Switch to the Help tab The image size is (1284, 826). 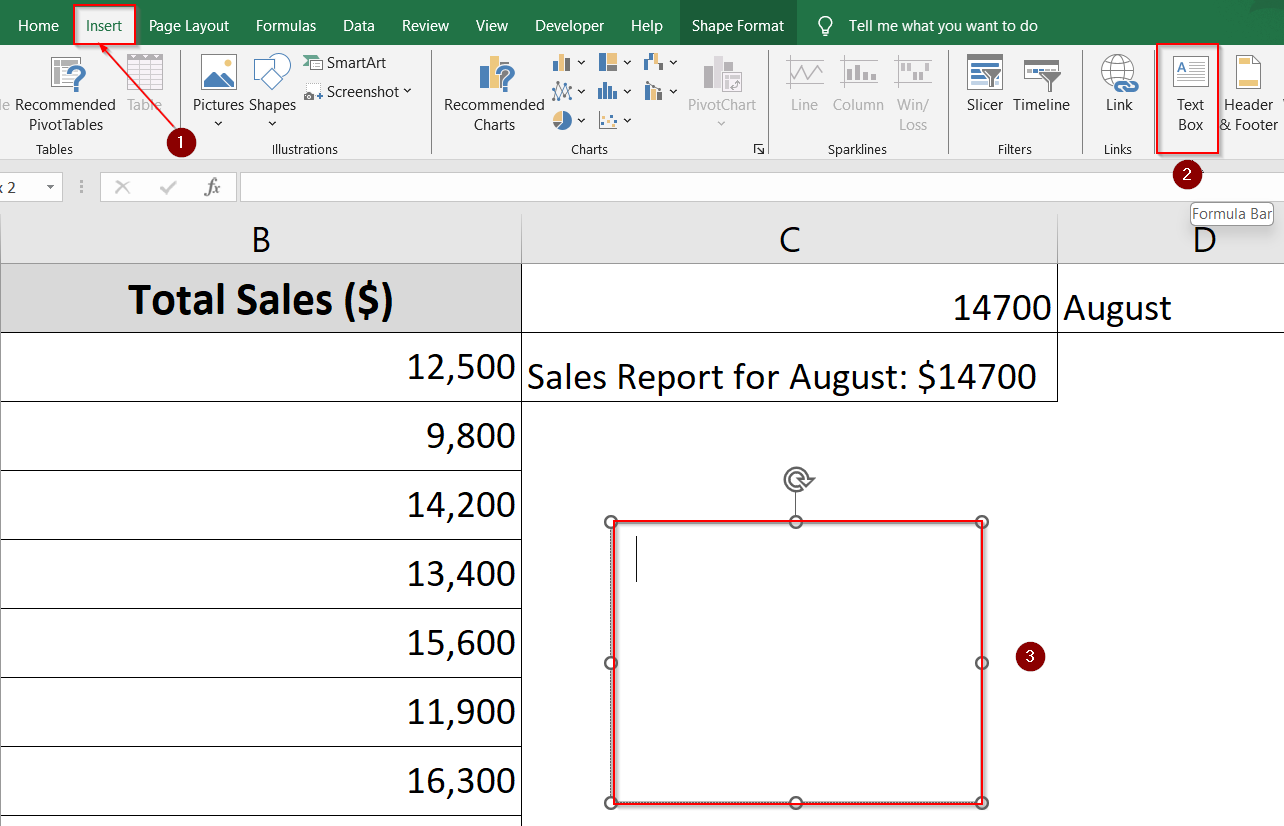coord(647,25)
